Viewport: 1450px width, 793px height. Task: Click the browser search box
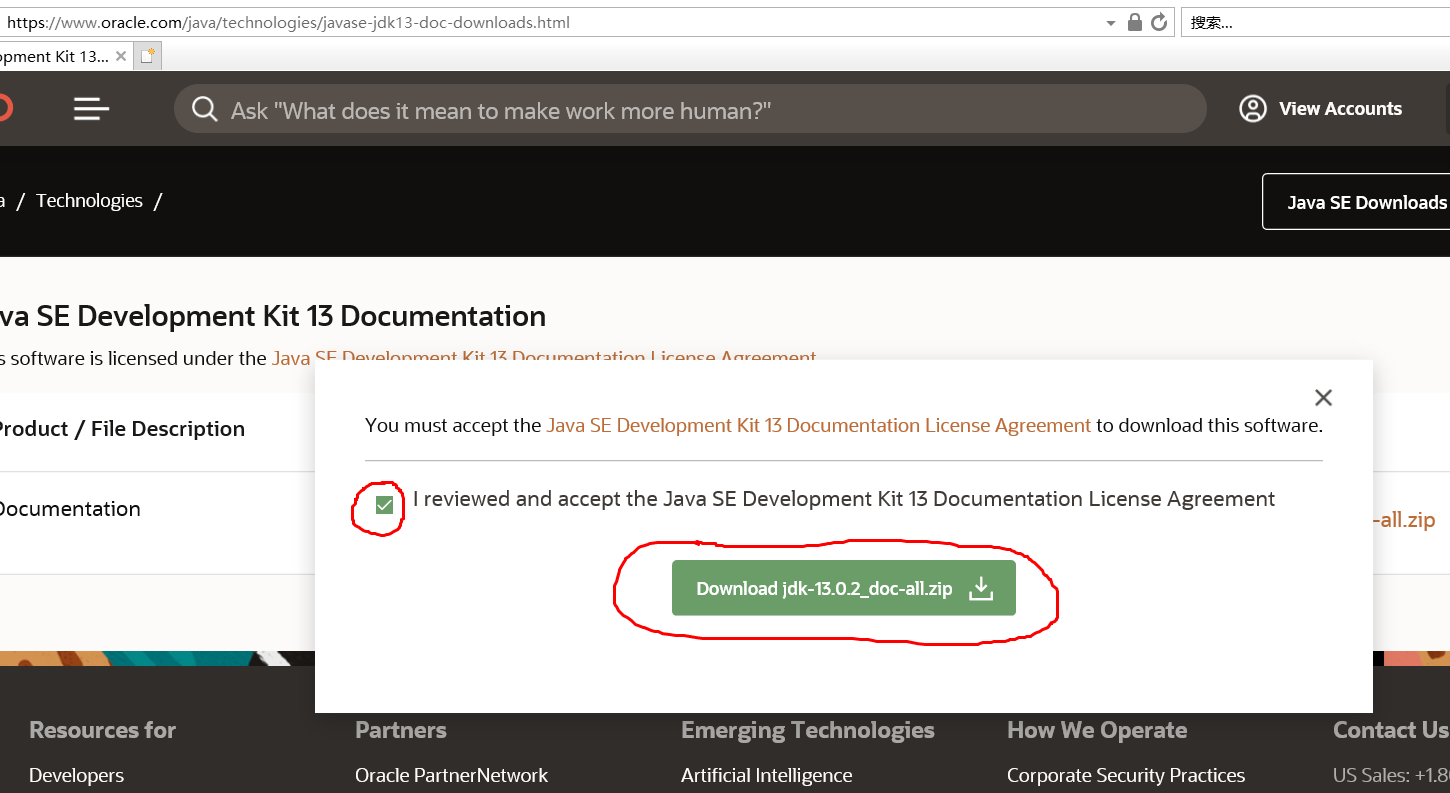[x=1315, y=22]
